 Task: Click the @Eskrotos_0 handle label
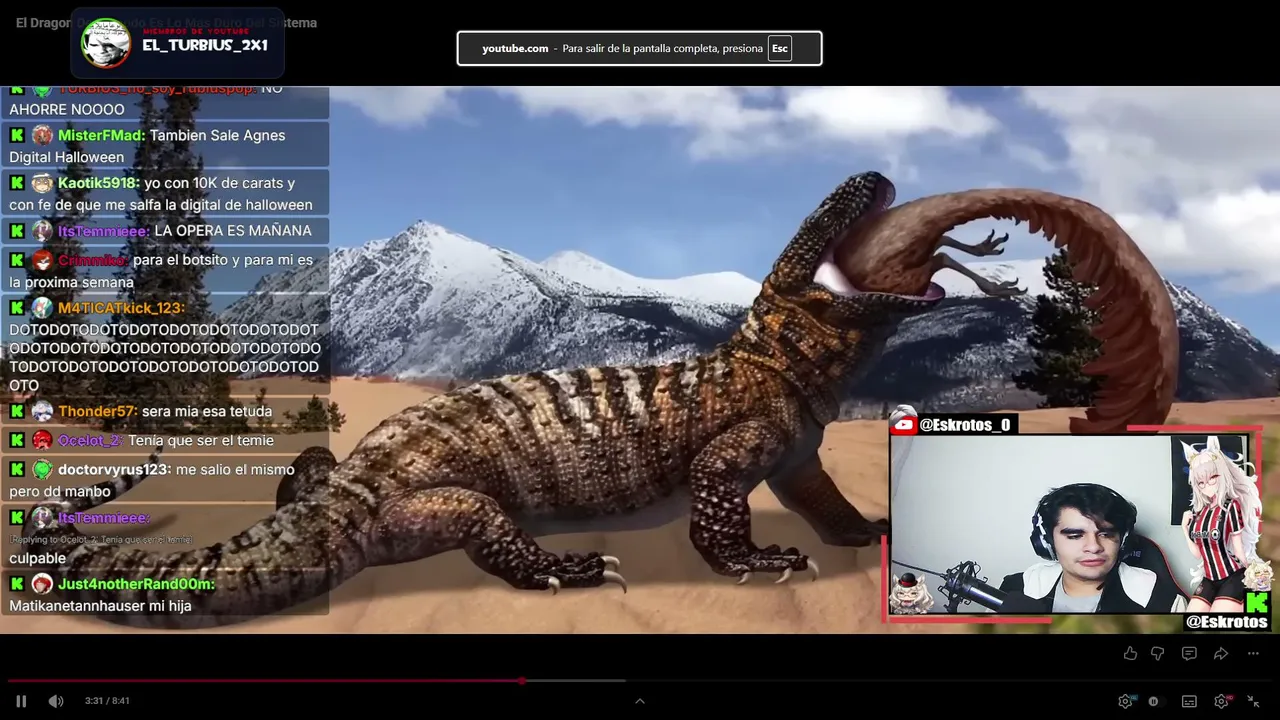click(x=965, y=425)
